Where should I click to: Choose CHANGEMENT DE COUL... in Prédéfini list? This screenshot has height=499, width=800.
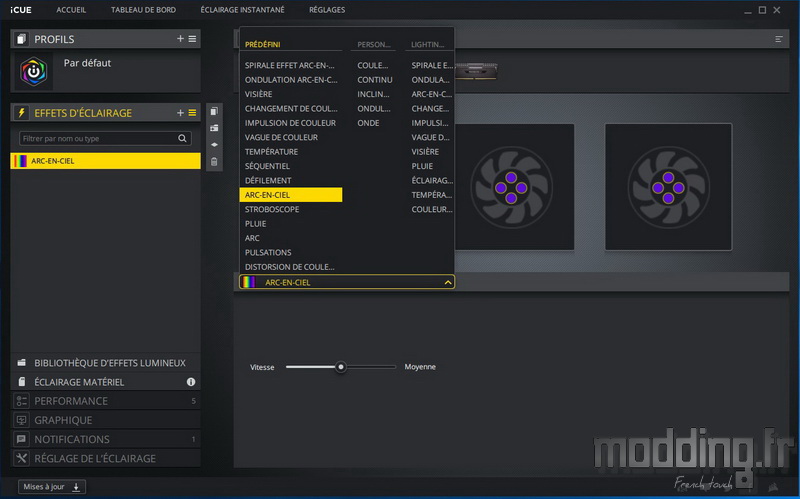click(291, 108)
